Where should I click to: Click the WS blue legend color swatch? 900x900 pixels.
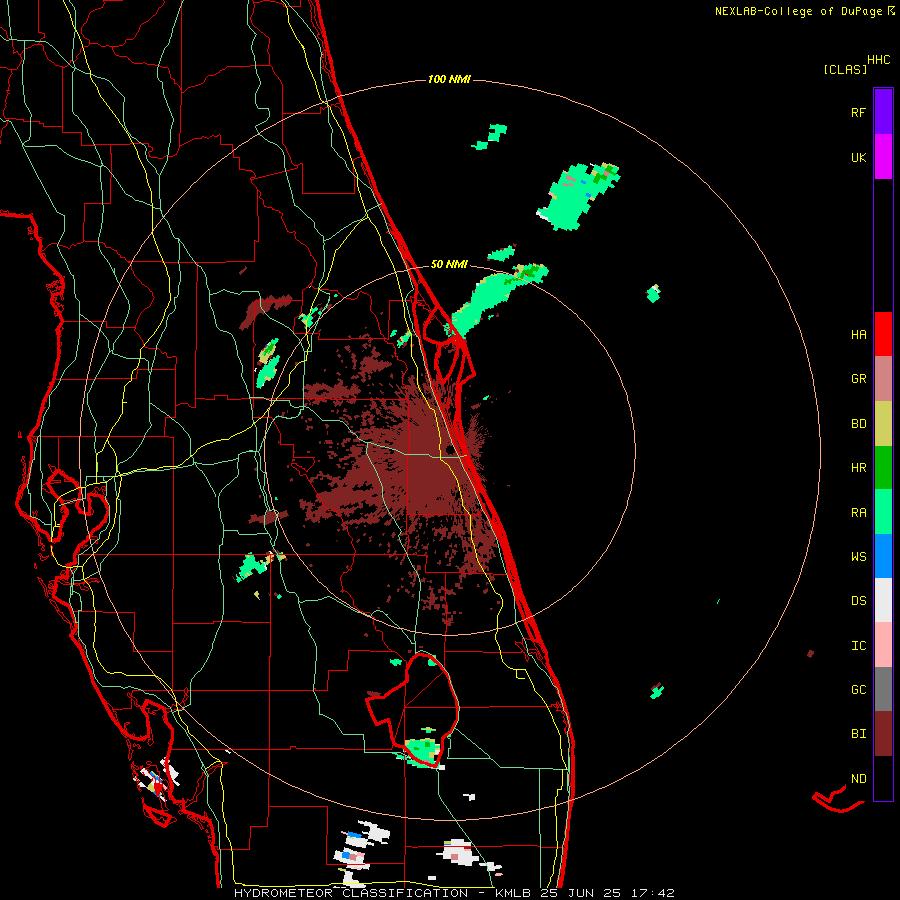883,556
